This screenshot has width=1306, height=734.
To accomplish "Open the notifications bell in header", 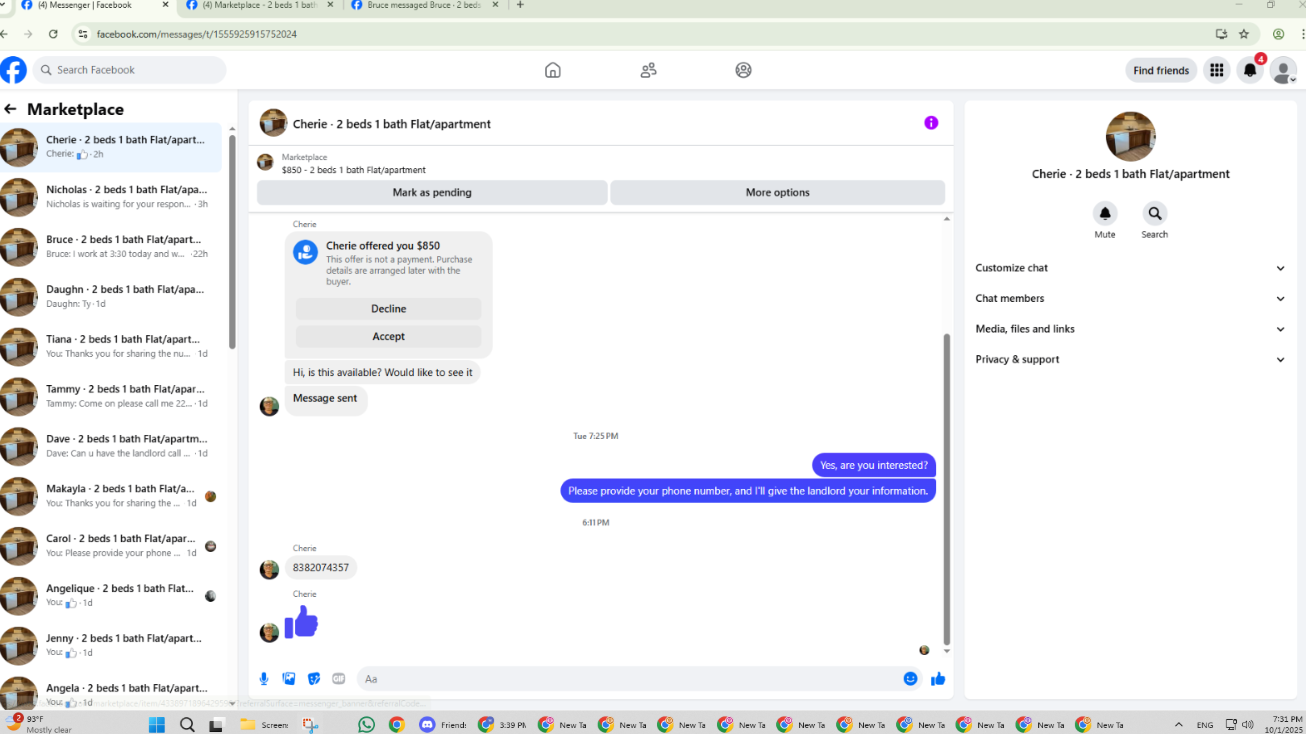I will point(1250,70).
